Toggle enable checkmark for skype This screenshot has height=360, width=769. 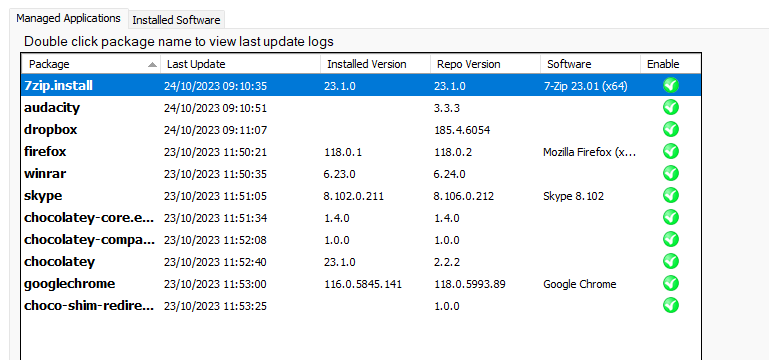click(x=670, y=196)
